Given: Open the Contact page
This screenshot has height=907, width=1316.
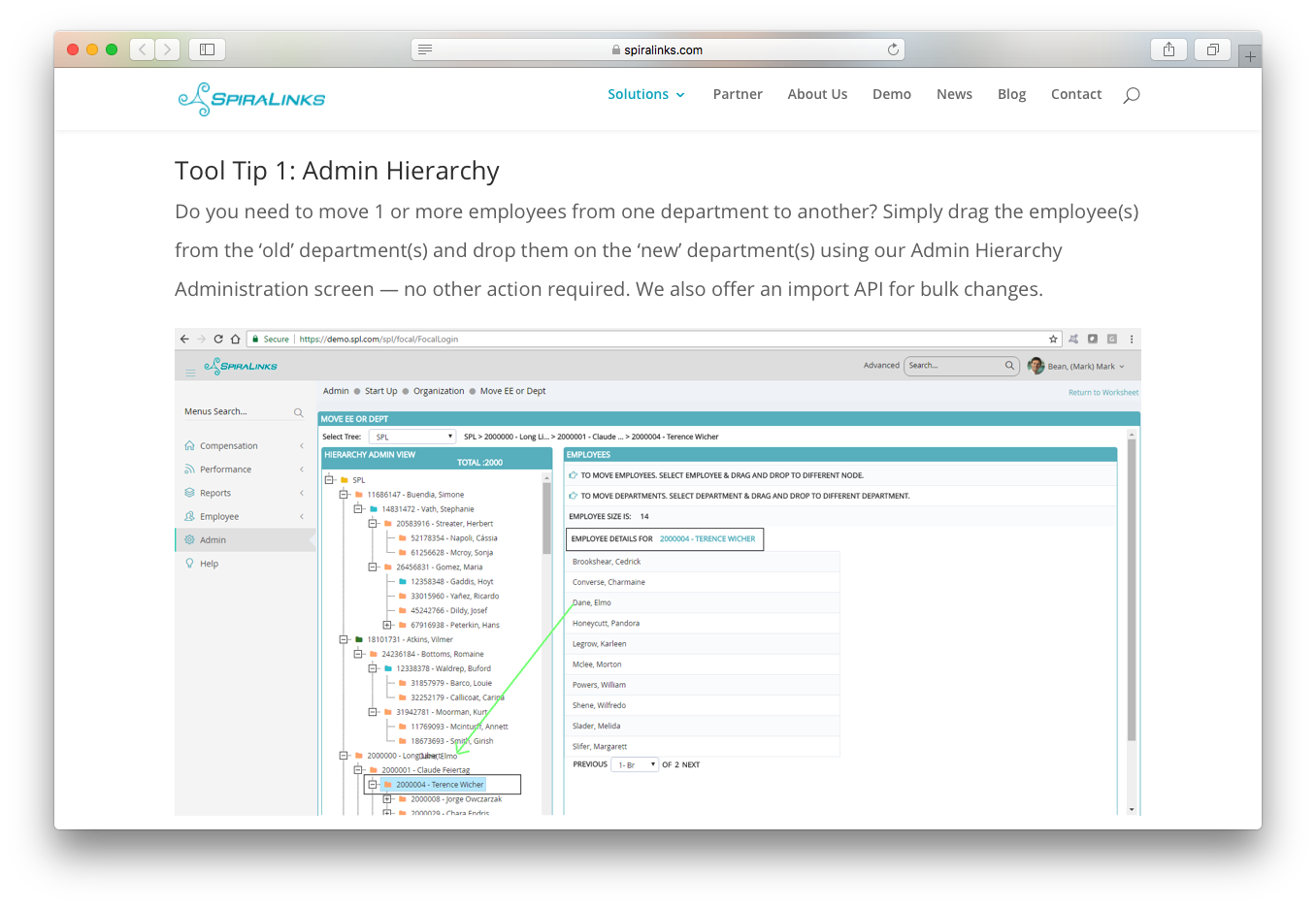Looking at the screenshot, I should click(x=1076, y=94).
